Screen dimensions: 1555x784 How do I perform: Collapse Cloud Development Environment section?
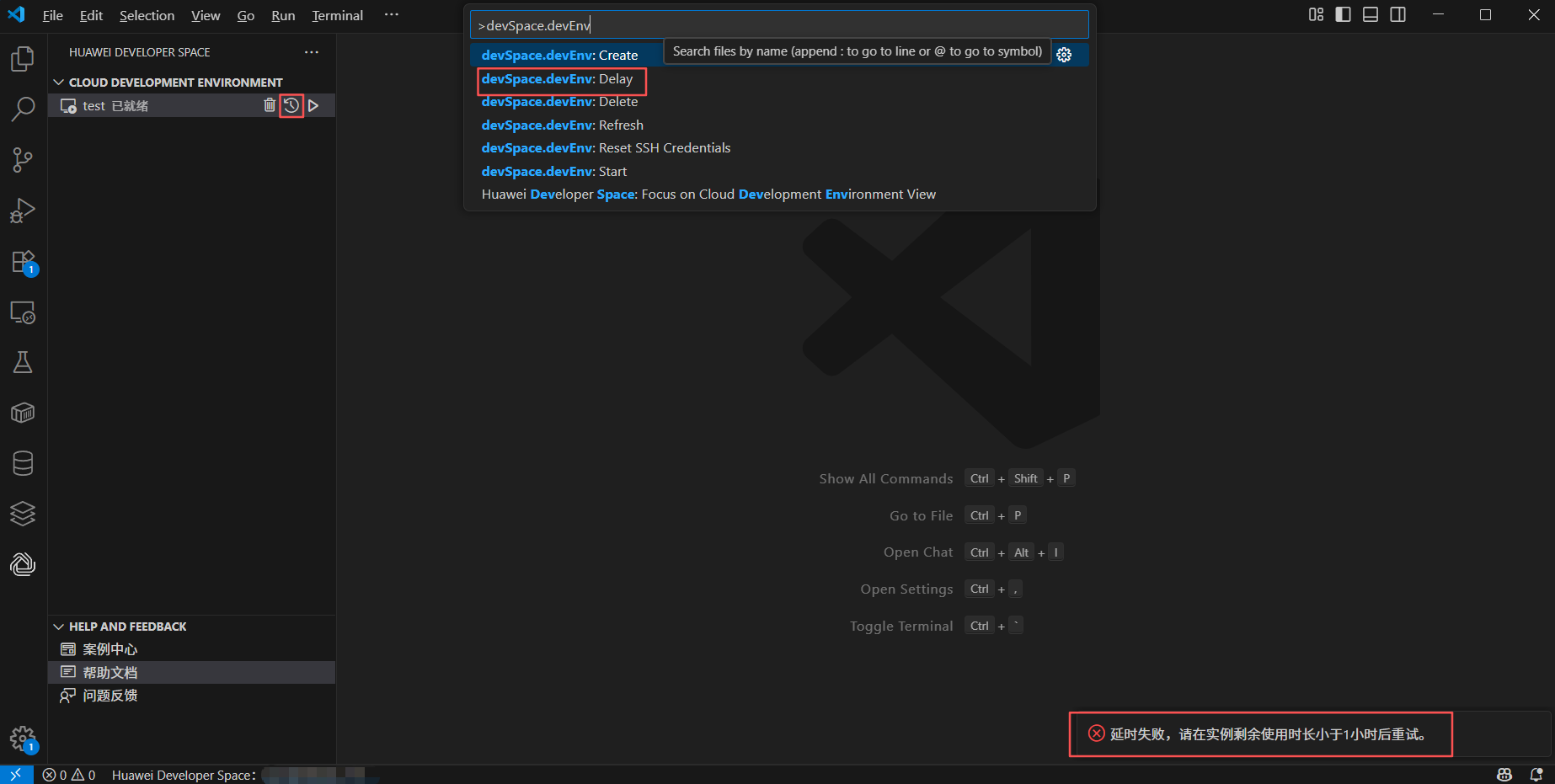pyautogui.click(x=59, y=83)
